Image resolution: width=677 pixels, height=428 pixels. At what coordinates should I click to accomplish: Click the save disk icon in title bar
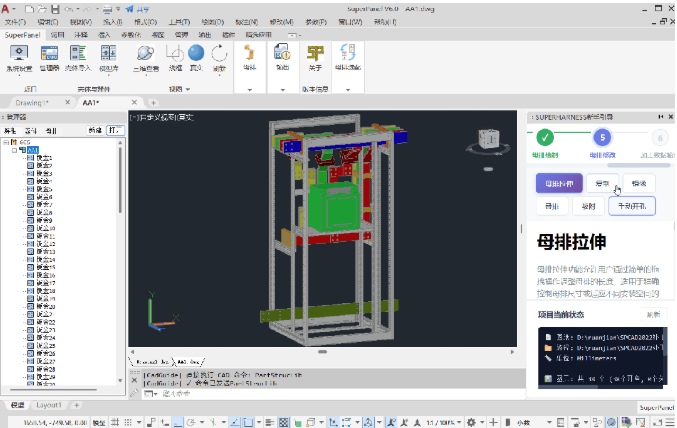pyautogui.click(x=55, y=9)
